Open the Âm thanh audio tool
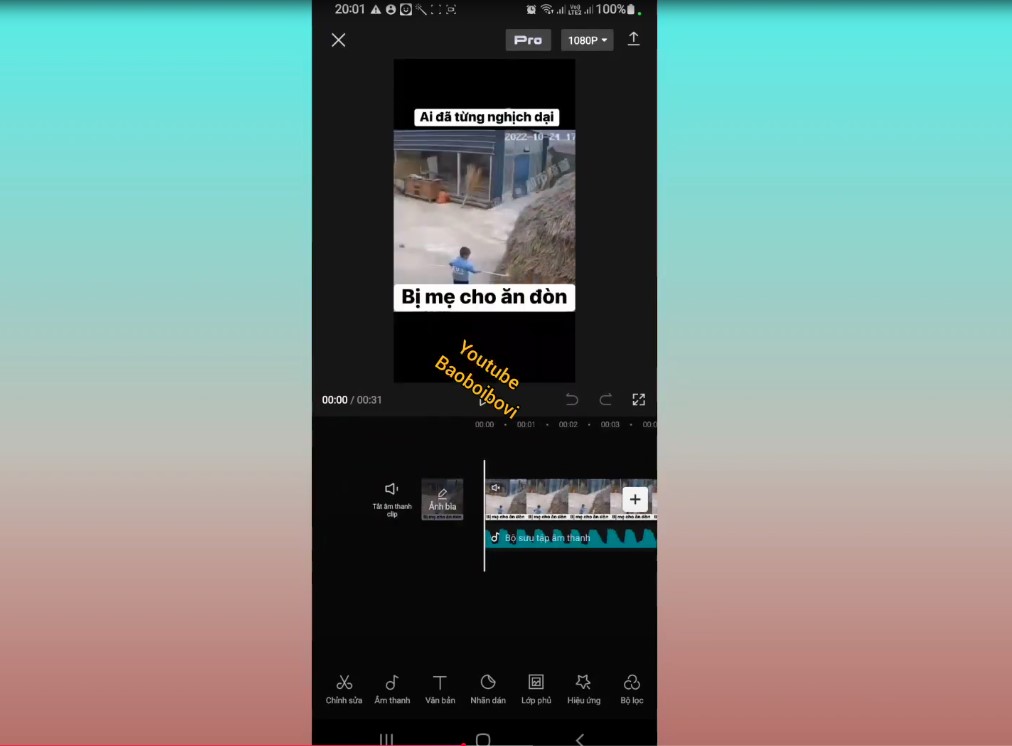The height and width of the screenshot is (746, 1012). point(392,689)
